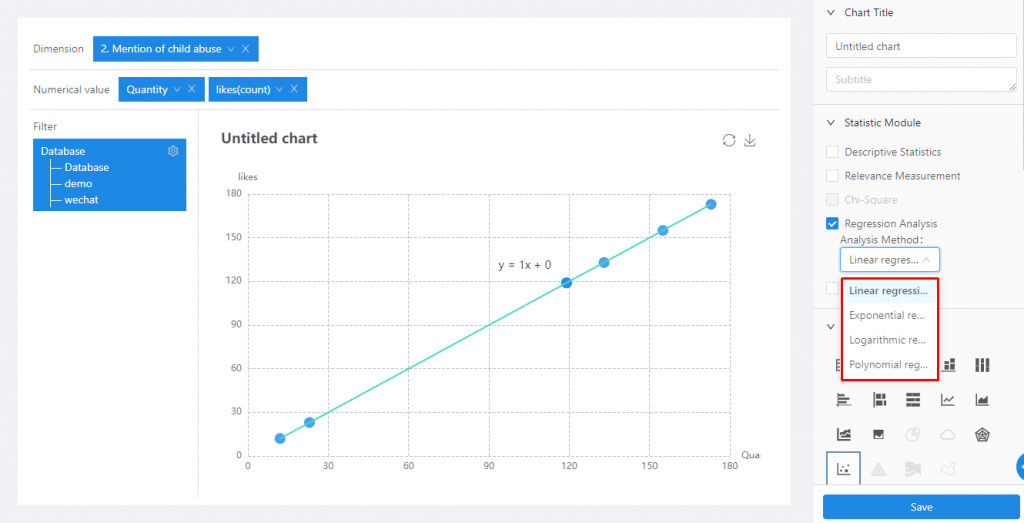Choose Polynomial regression option
The image size is (1024, 523).
point(889,365)
